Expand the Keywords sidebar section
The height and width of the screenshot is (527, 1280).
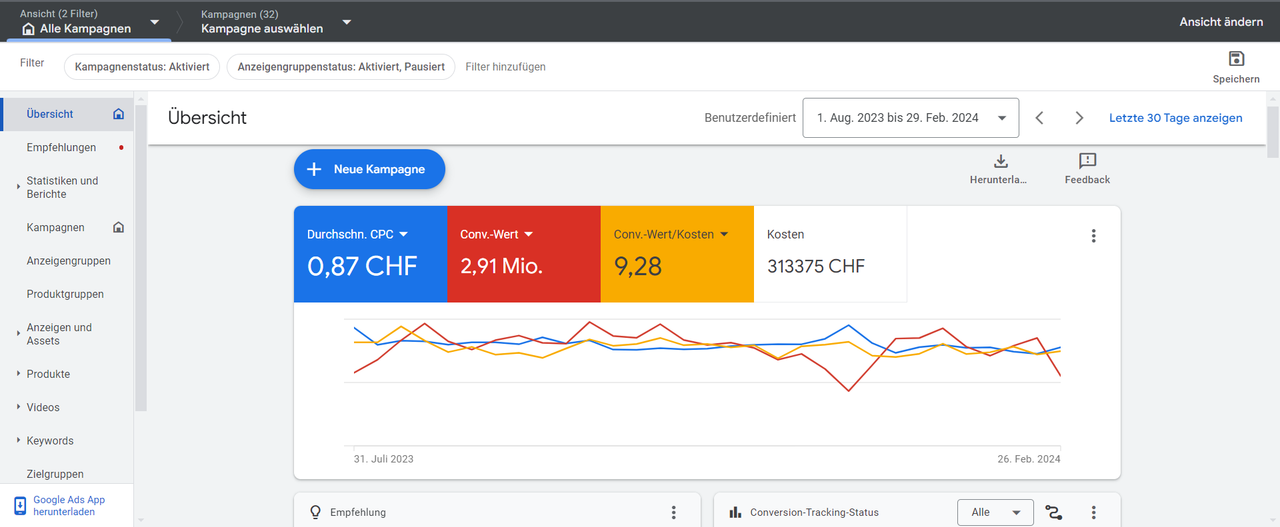18,441
